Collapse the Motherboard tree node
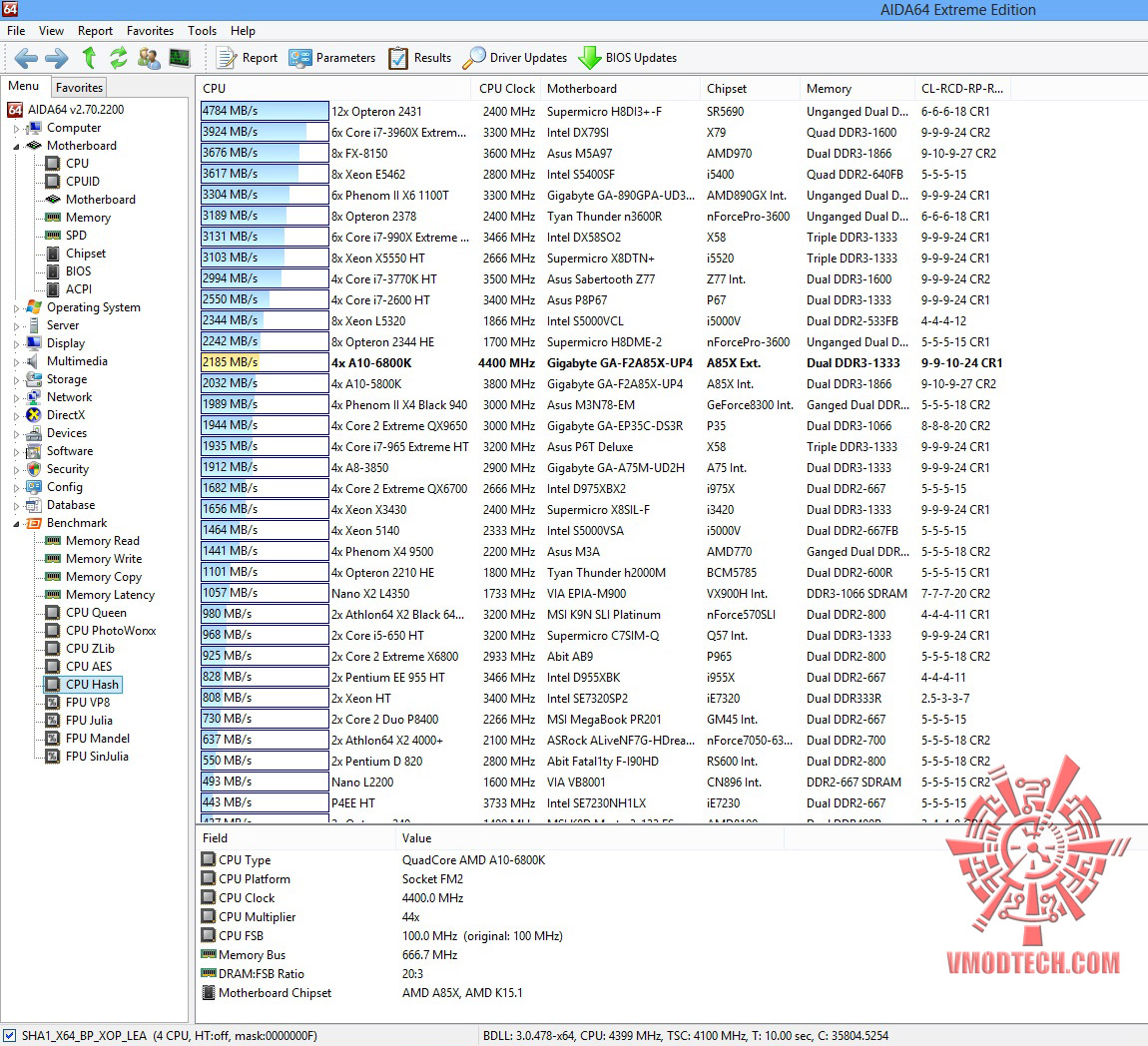The height and width of the screenshot is (1046, 1148). click(16, 147)
